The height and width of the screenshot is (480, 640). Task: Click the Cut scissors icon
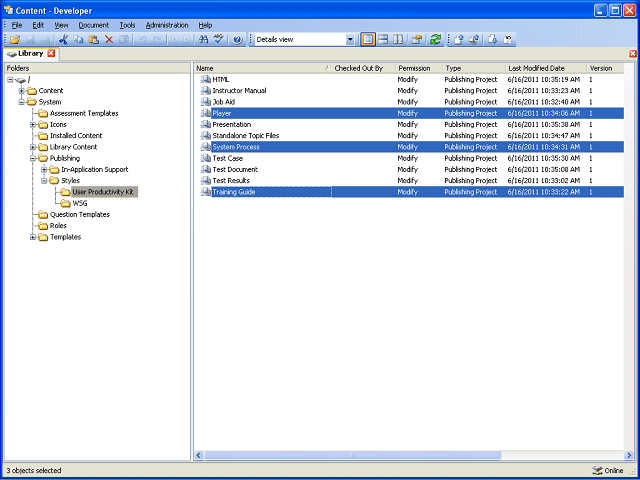63,40
